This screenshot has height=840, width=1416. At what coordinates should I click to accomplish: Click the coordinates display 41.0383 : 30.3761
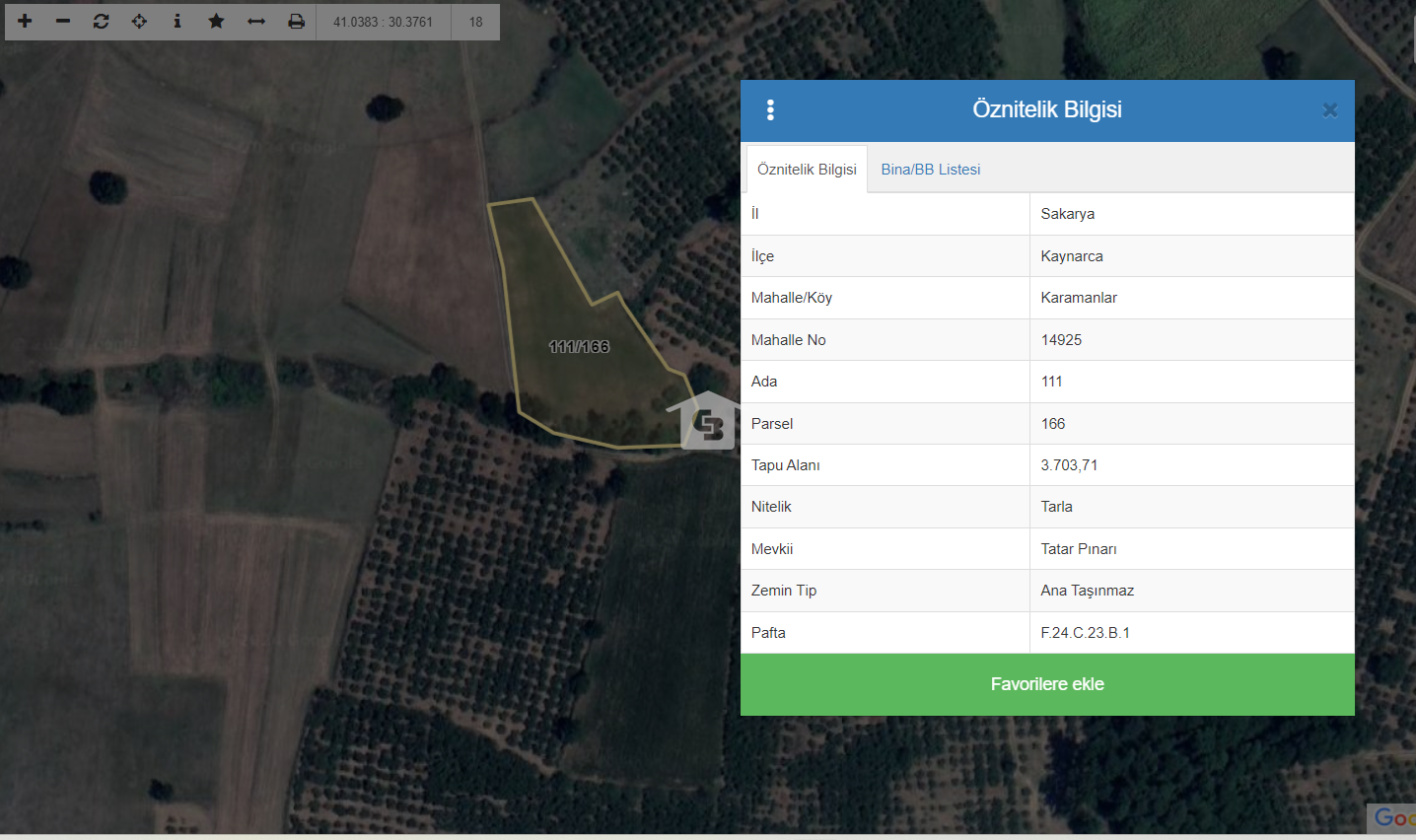(383, 22)
